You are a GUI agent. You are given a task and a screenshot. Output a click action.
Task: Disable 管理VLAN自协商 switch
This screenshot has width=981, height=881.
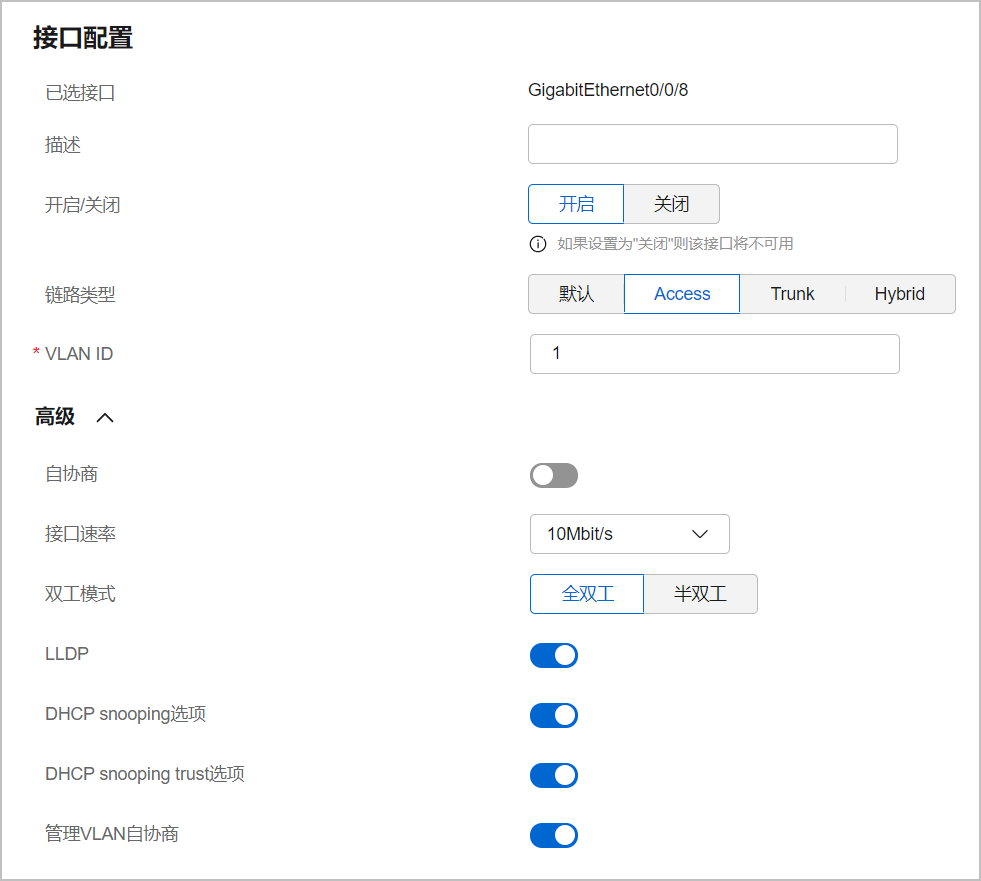tap(554, 835)
